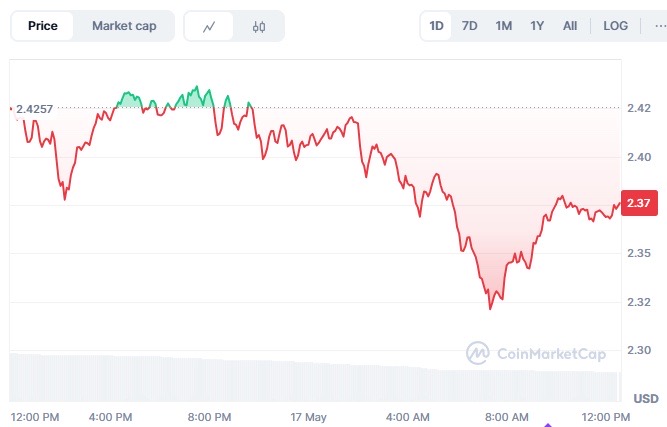
Task: Click the CoinMarketCap logo watermark
Action: tap(536, 353)
